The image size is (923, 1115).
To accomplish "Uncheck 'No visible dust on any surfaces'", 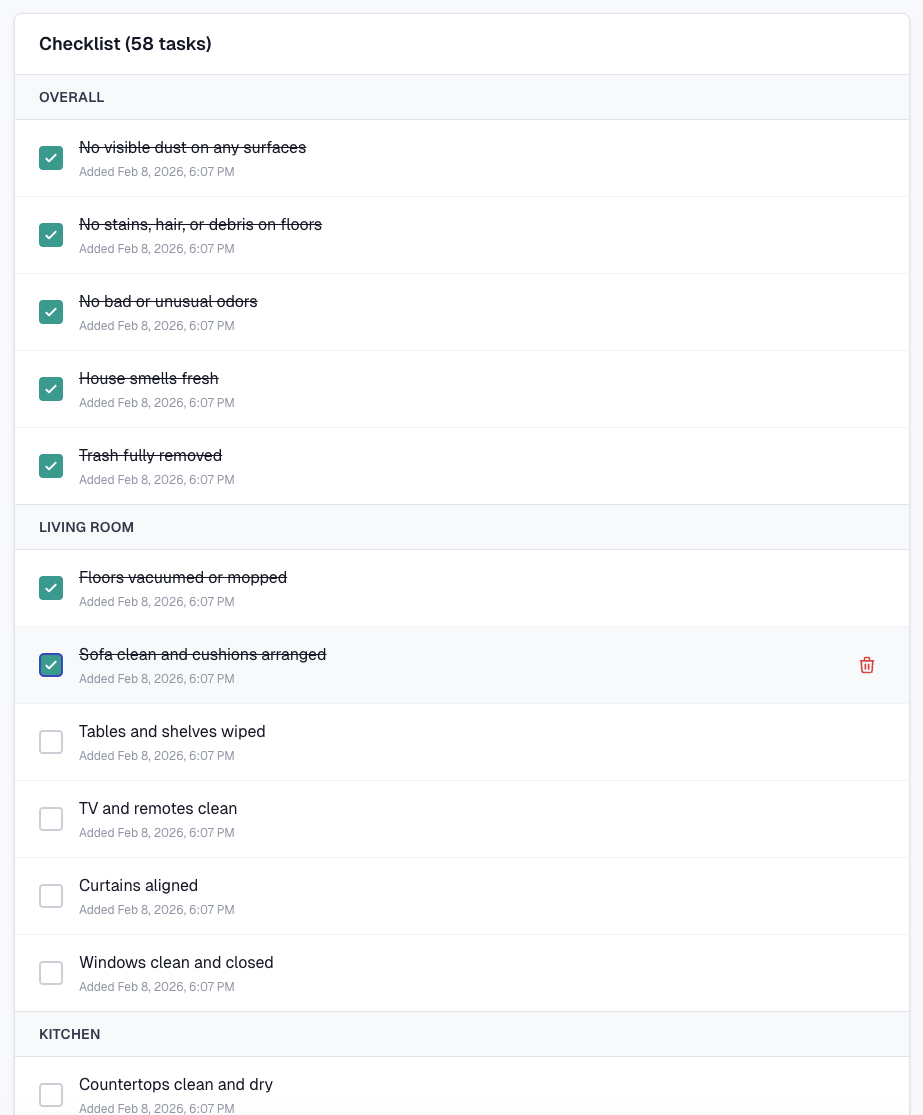I will pos(51,157).
